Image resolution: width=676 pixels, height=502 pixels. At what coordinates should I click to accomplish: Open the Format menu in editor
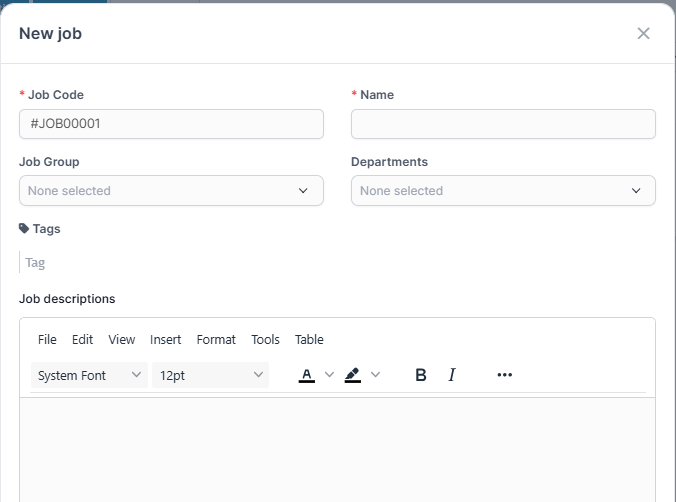[x=216, y=340]
